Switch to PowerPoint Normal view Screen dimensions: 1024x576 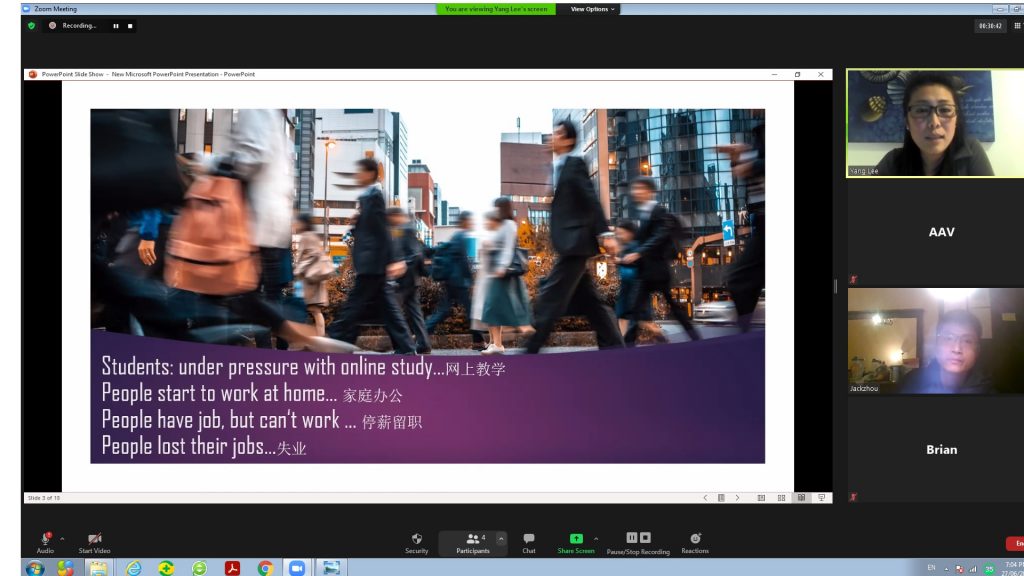pyautogui.click(x=761, y=497)
